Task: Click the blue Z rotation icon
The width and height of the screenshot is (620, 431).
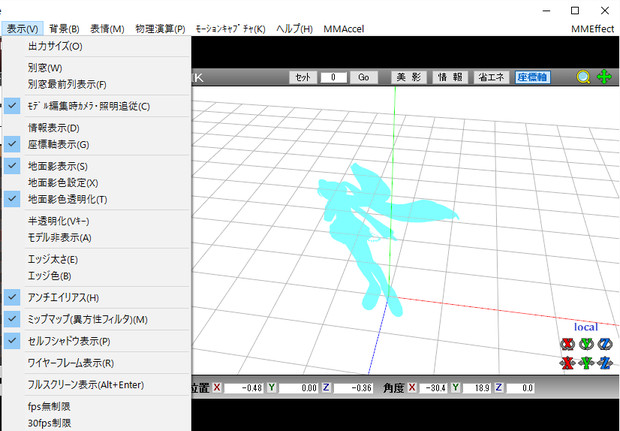Action: click(x=605, y=344)
